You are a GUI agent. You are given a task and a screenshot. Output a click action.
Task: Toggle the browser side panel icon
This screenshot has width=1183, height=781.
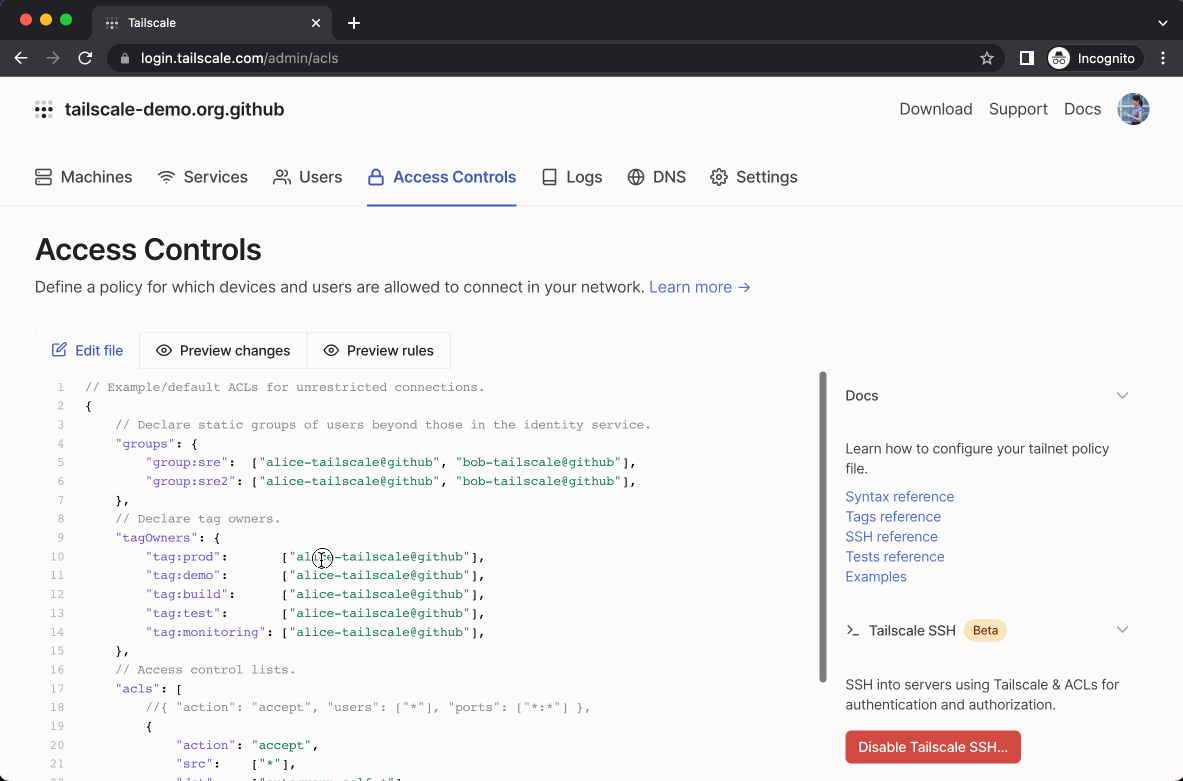pyautogui.click(x=1027, y=58)
